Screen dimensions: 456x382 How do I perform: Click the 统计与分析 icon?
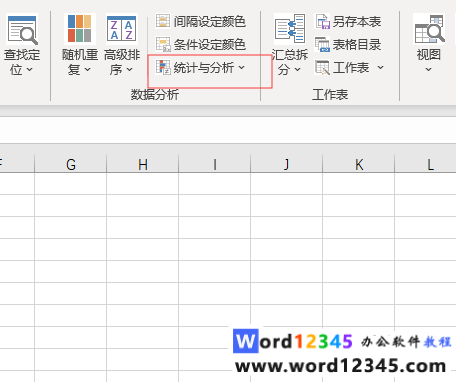pyautogui.click(x=163, y=67)
